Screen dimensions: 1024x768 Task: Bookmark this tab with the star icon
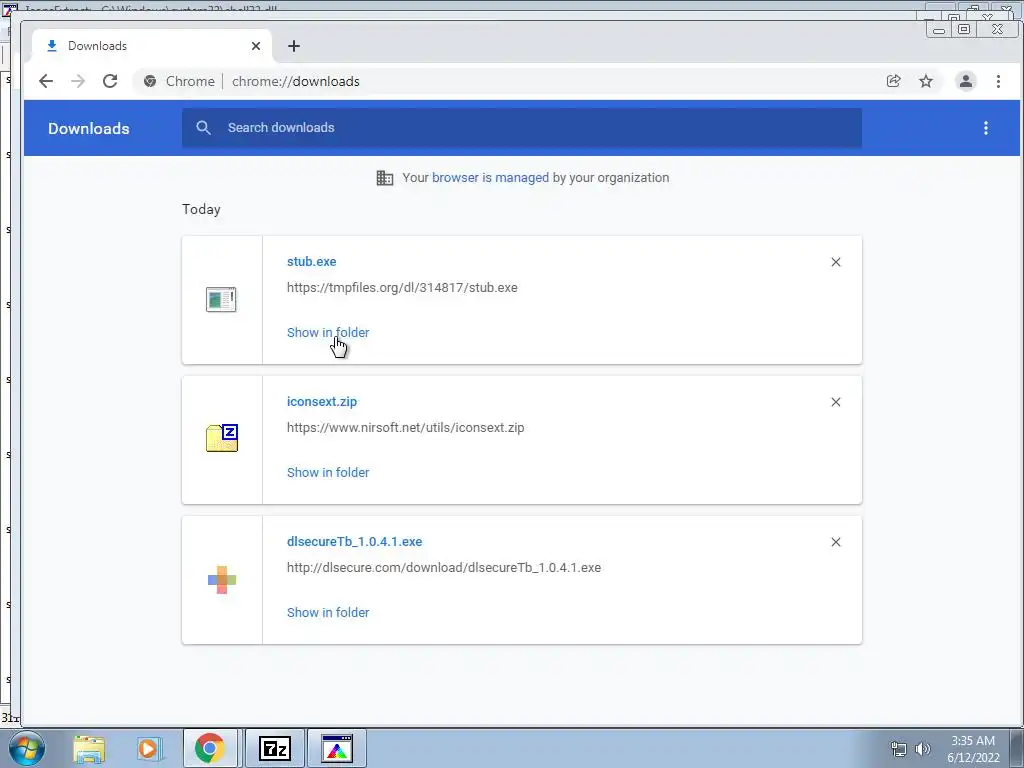click(x=926, y=81)
